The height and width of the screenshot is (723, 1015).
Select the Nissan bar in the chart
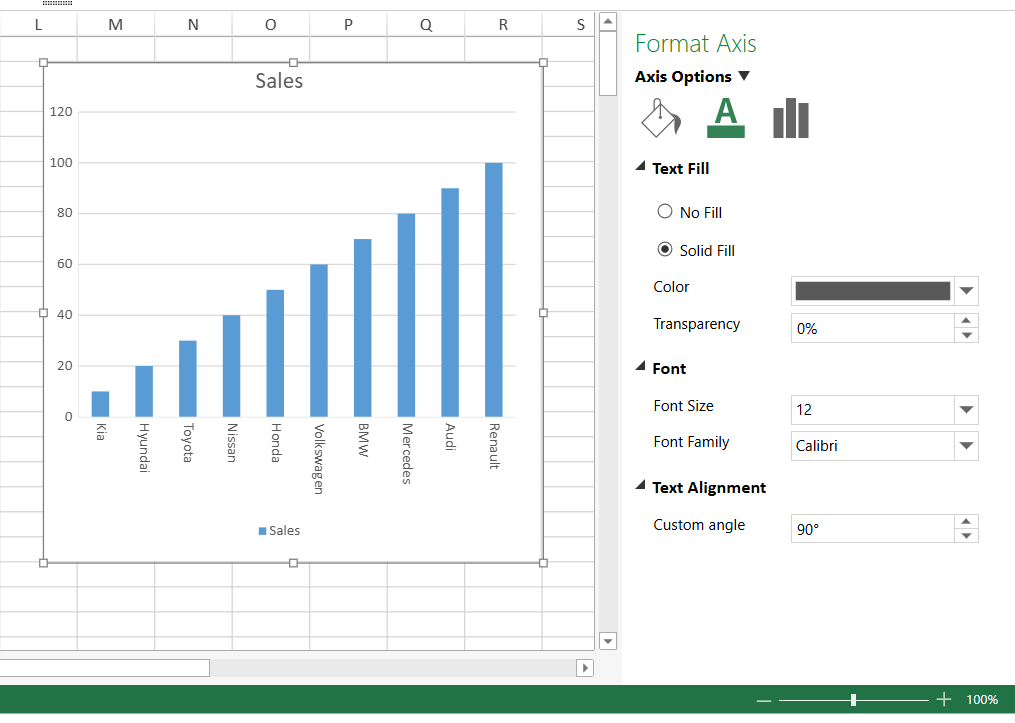[x=232, y=366]
